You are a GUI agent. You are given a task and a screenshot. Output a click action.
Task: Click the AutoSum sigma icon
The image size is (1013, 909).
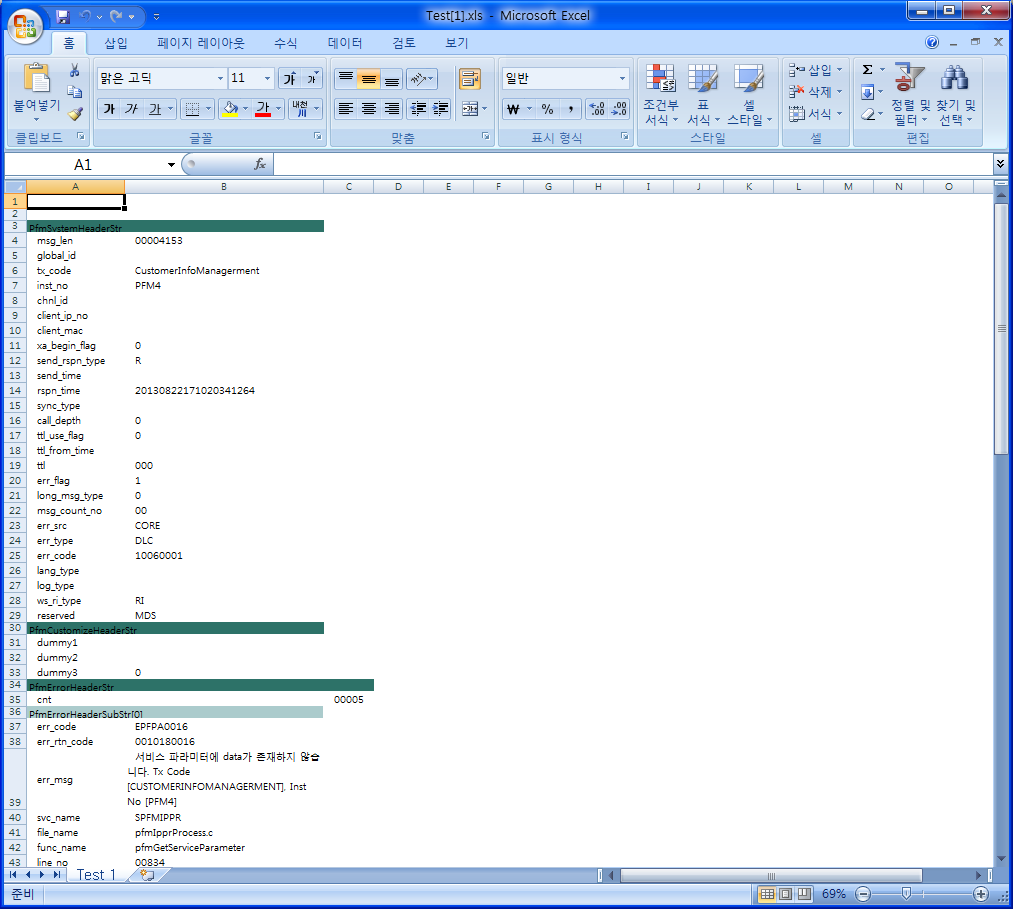point(867,70)
